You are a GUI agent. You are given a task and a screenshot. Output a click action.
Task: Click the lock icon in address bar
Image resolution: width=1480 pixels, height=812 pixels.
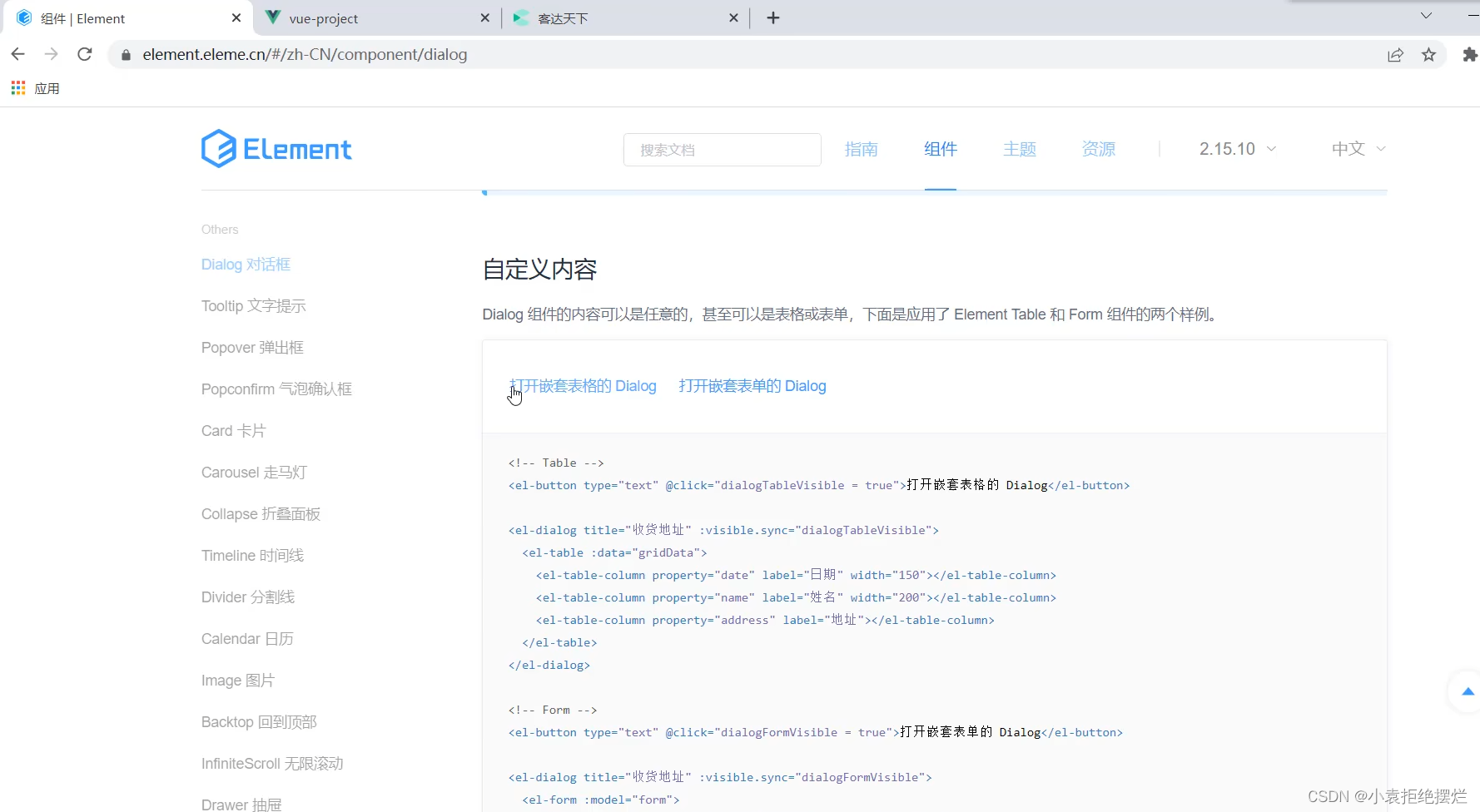pyautogui.click(x=126, y=55)
